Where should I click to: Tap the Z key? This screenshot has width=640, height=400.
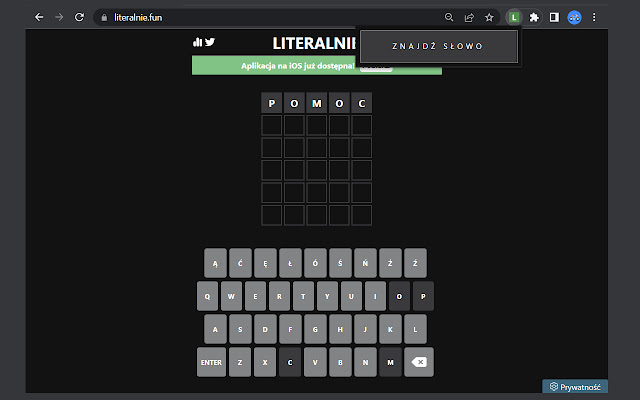pyautogui.click(x=240, y=362)
